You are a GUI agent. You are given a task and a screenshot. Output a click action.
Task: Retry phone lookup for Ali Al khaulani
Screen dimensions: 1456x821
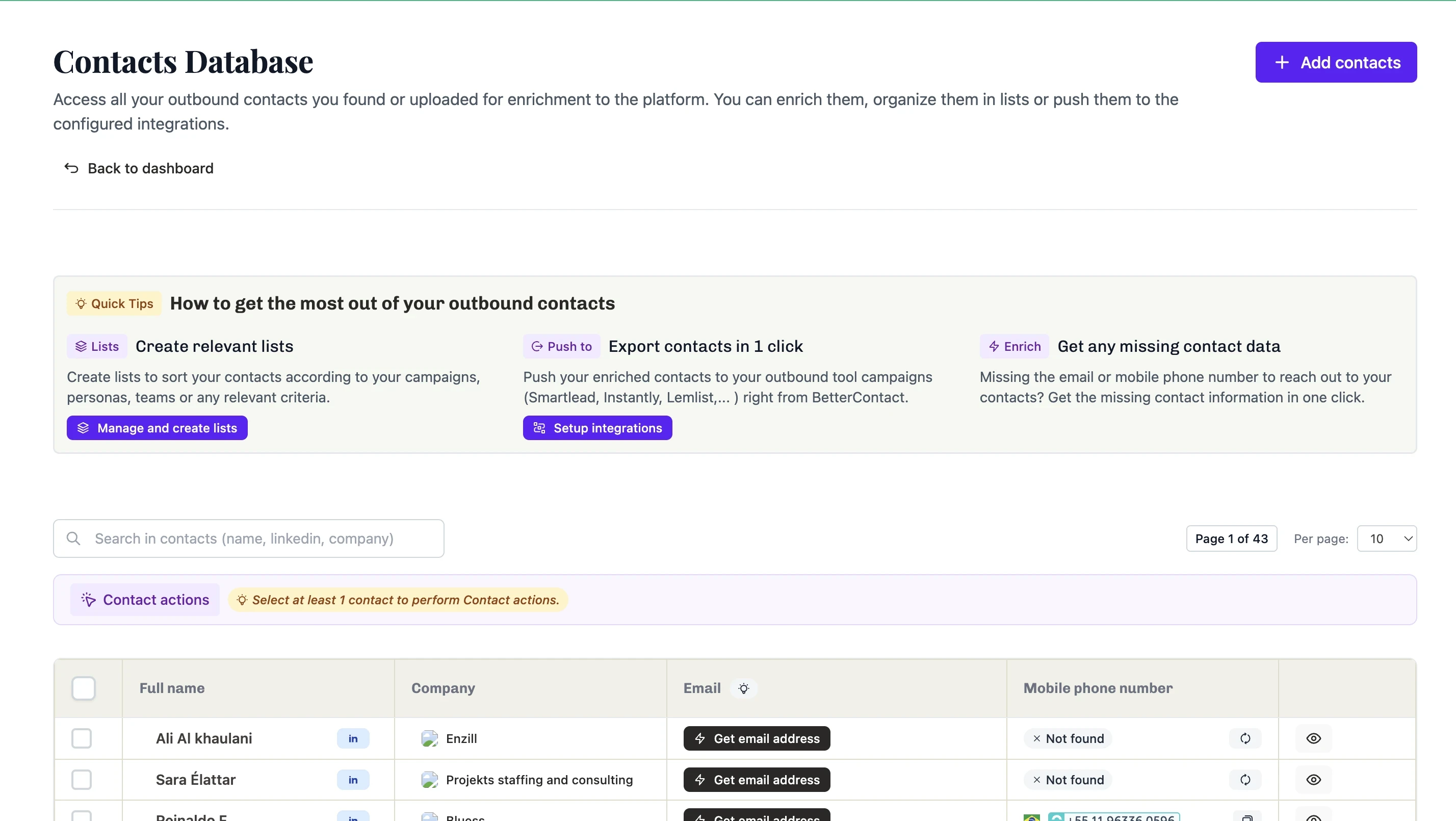(x=1245, y=738)
